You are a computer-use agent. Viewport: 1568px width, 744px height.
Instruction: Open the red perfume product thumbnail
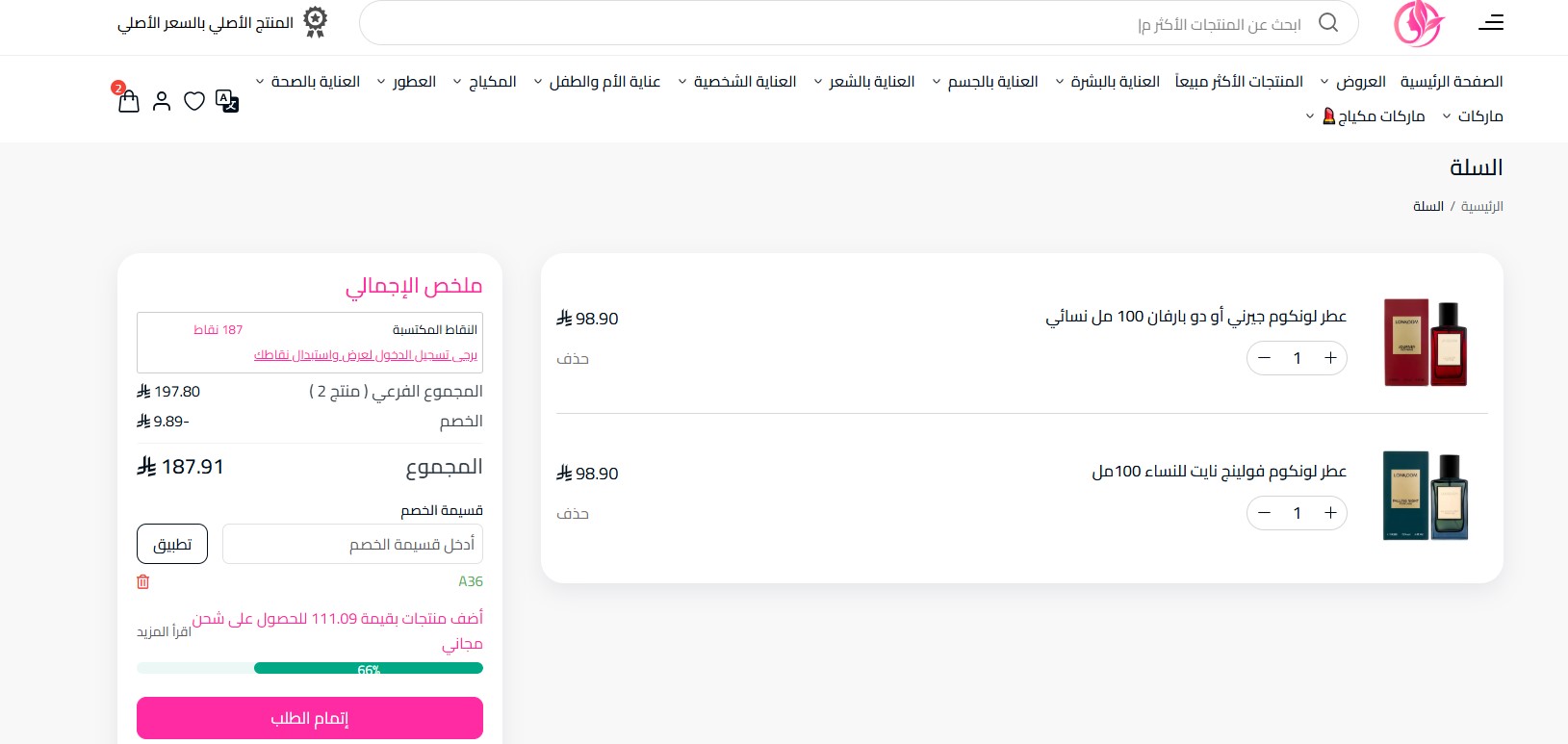click(x=1426, y=342)
